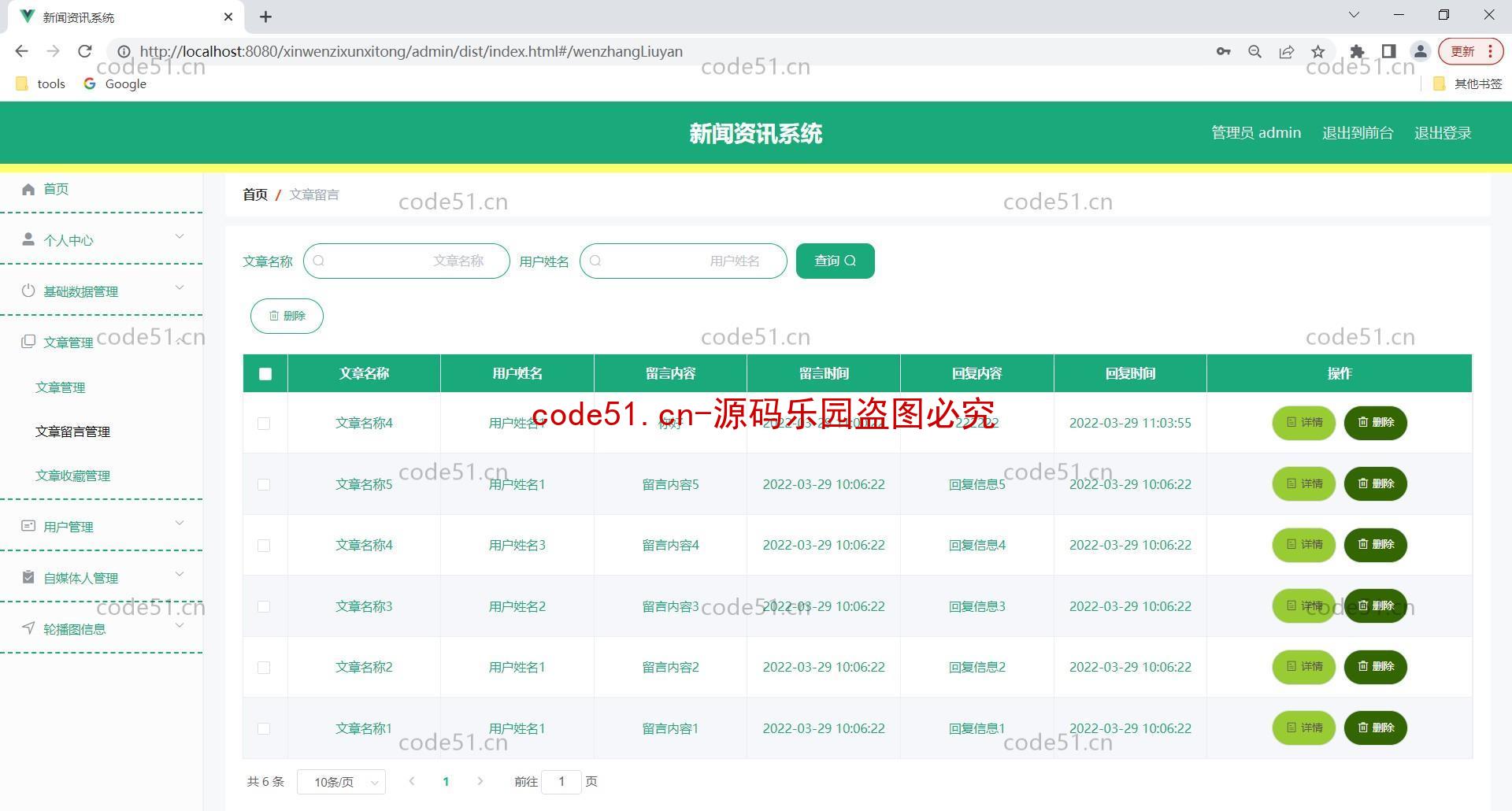Viewport: 1512px width, 811px height.
Task: Click the search icon inside the 用户姓名 field
Action: 595,261
